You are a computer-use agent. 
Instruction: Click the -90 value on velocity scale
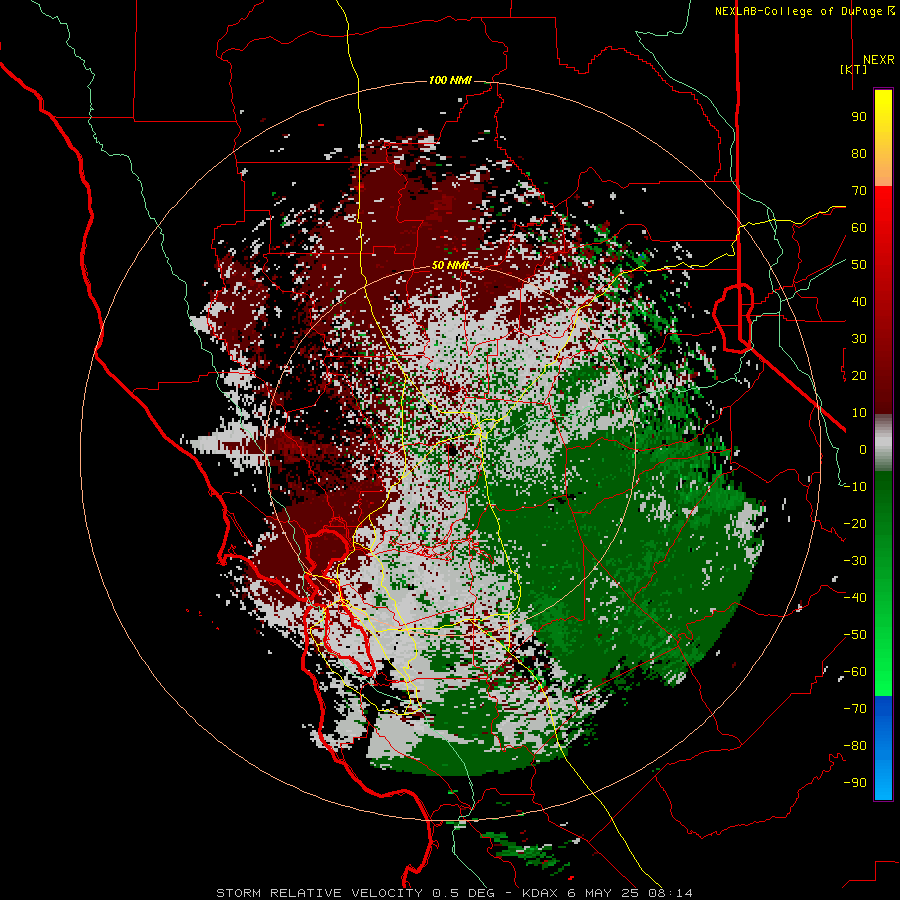[855, 783]
